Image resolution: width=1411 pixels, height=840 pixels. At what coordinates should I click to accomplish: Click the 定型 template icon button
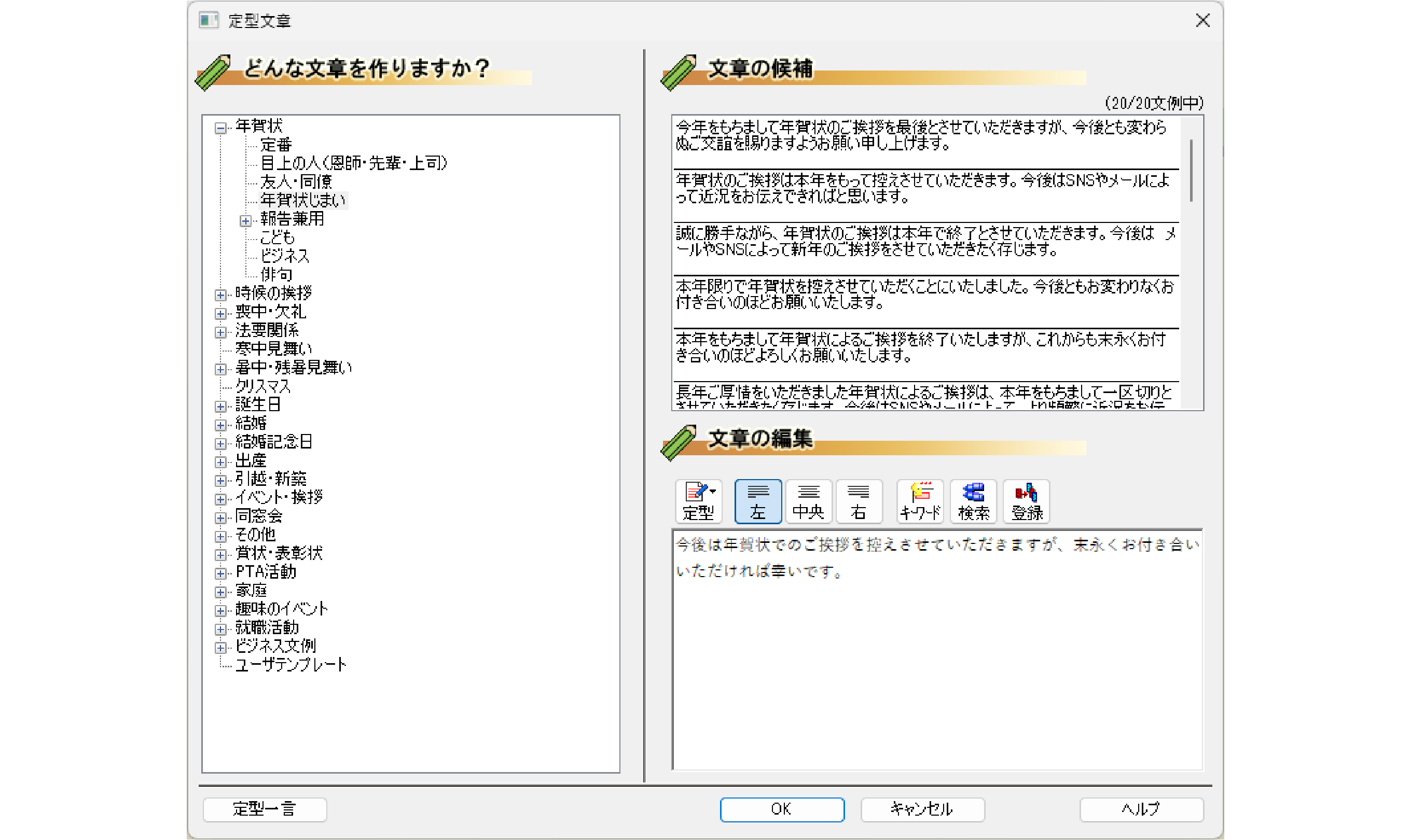pyautogui.click(x=698, y=501)
